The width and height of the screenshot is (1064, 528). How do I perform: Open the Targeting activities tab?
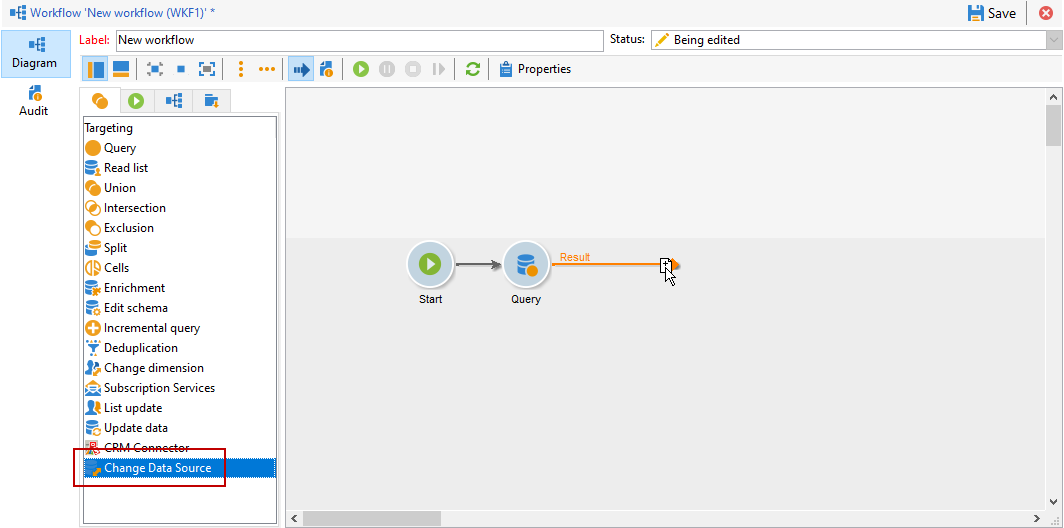(x=100, y=101)
